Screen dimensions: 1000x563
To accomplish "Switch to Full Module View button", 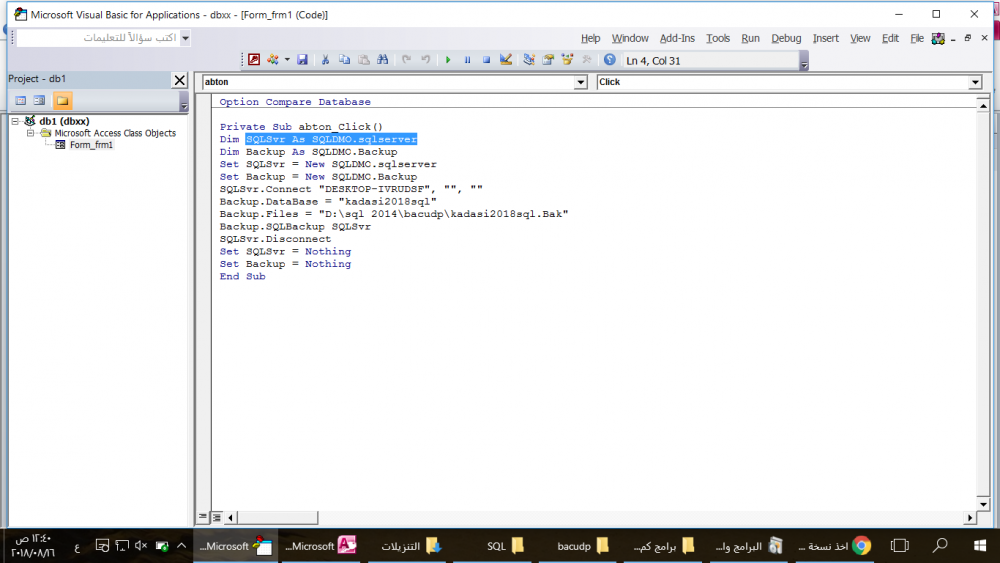I will [x=217, y=517].
